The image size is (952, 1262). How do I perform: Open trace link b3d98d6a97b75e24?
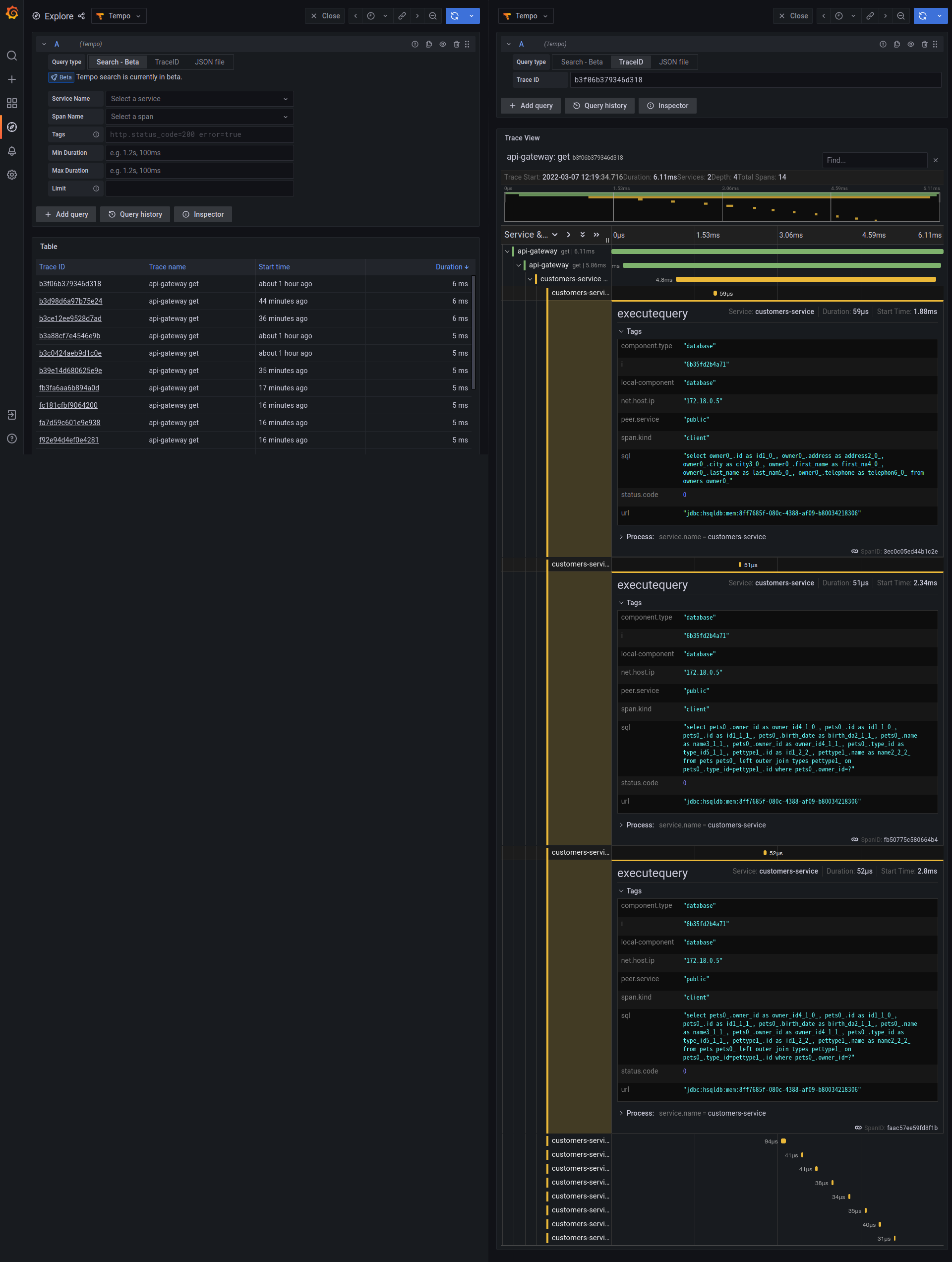click(x=71, y=301)
